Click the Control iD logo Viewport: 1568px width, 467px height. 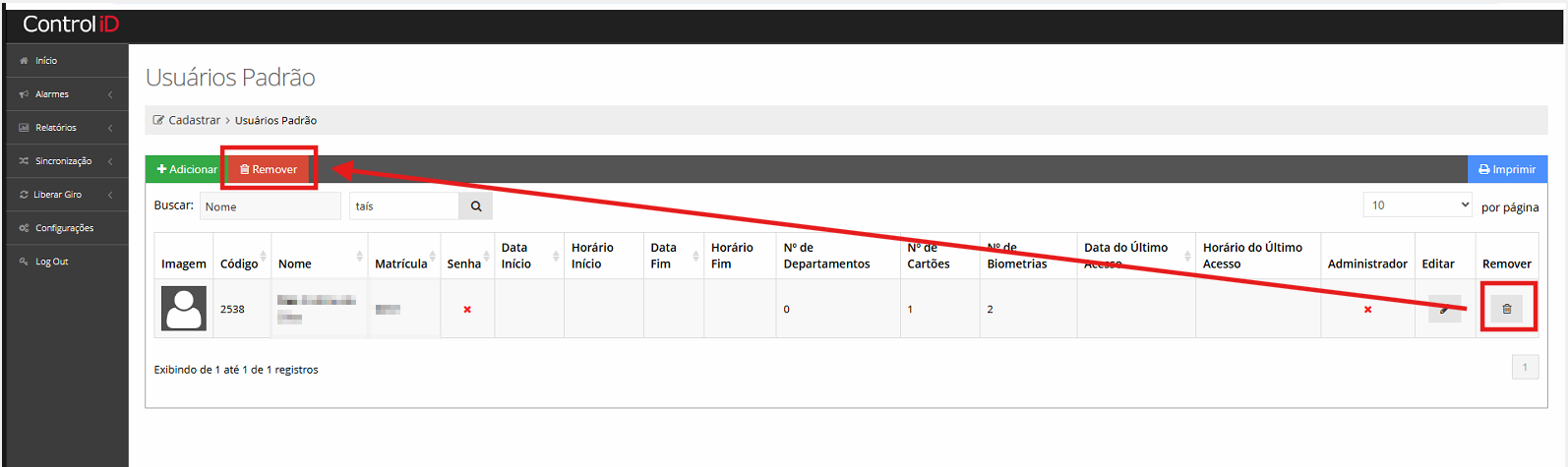point(71,25)
